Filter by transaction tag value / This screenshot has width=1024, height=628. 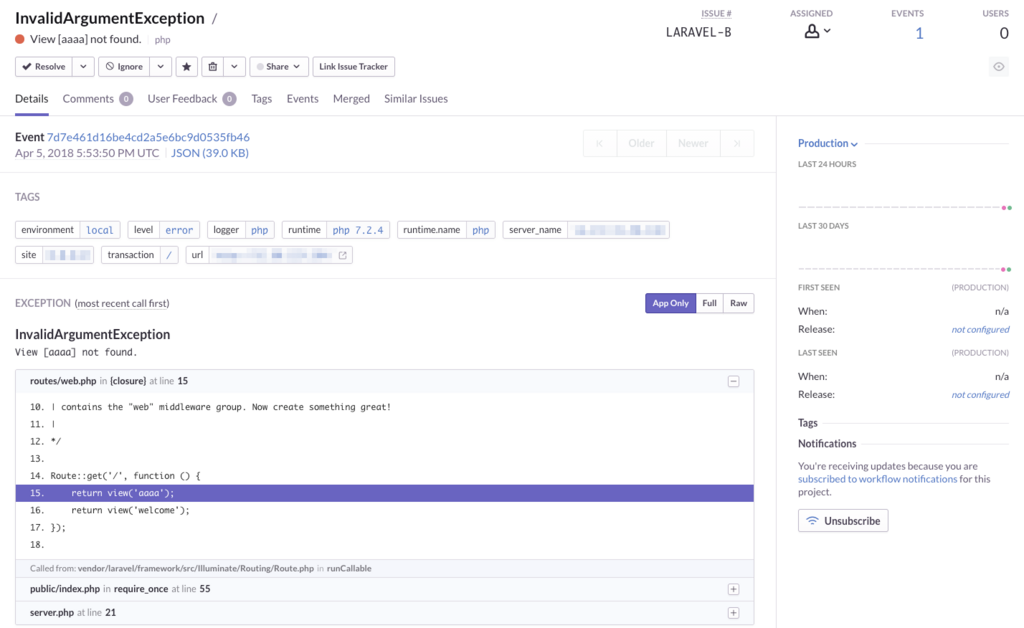[168, 255]
